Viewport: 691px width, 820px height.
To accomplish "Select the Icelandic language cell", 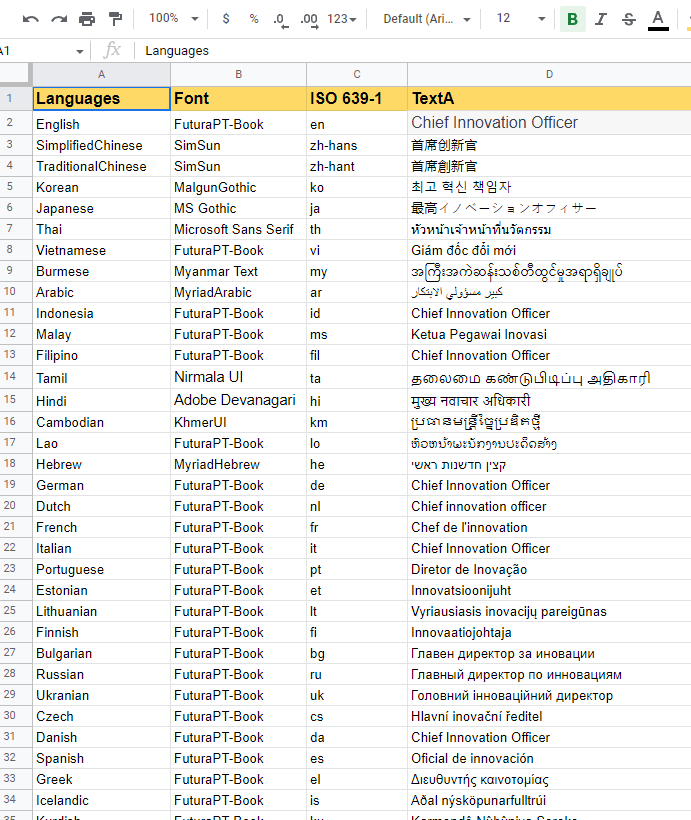I will pos(101,800).
